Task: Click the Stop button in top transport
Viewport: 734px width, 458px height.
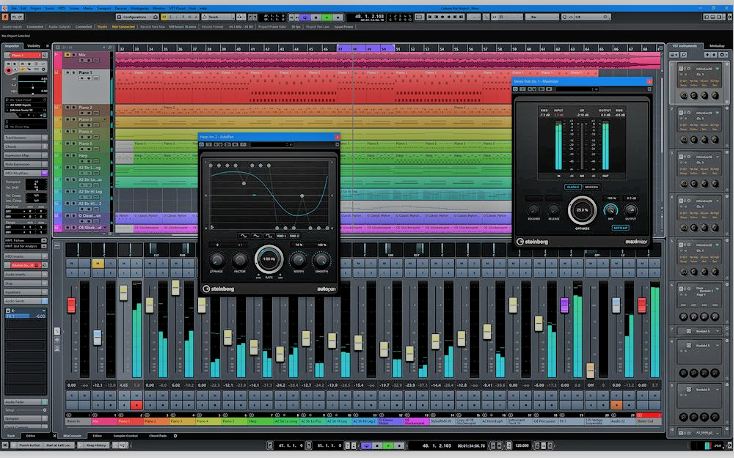Action: [x=316, y=17]
